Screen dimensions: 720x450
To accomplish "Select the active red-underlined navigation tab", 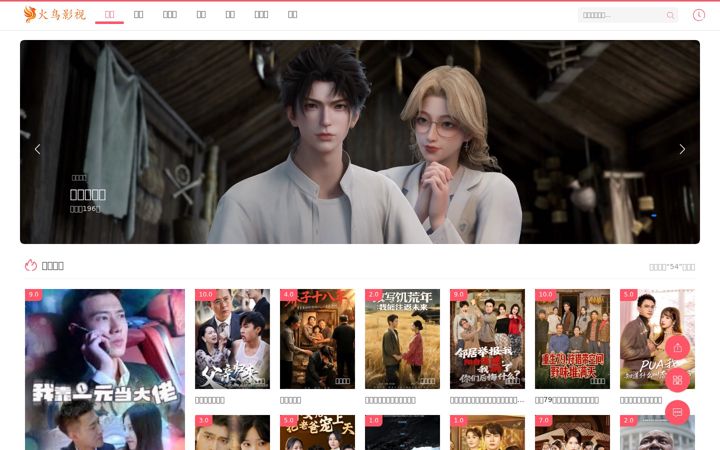I will (x=109, y=15).
